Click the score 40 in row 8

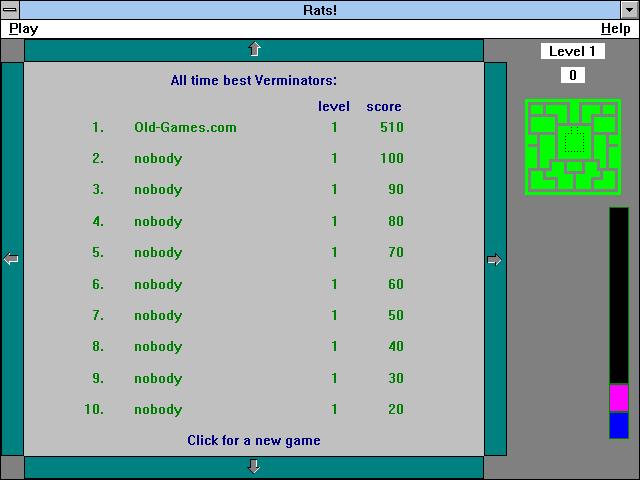[x=396, y=346]
